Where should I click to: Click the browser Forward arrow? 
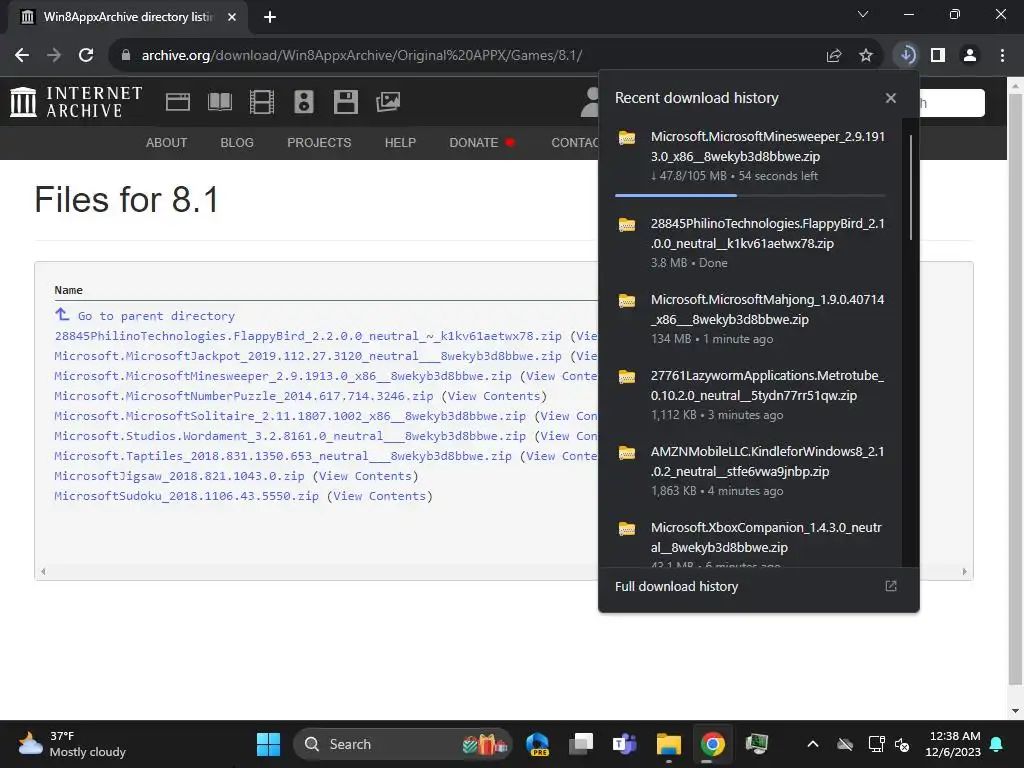click(54, 56)
